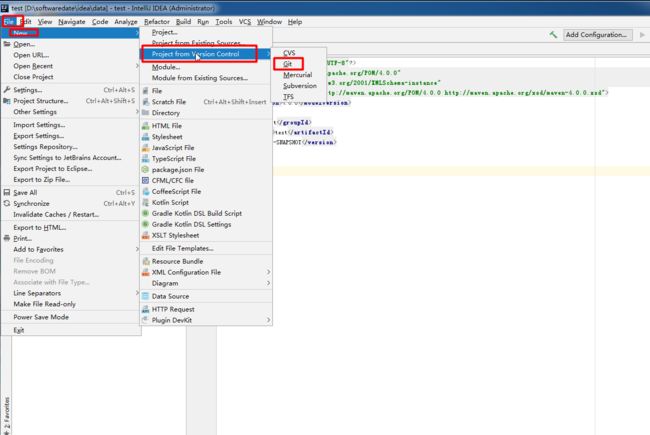Click the Kotlin Script icon
650x435 pixels.
point(146,202)
